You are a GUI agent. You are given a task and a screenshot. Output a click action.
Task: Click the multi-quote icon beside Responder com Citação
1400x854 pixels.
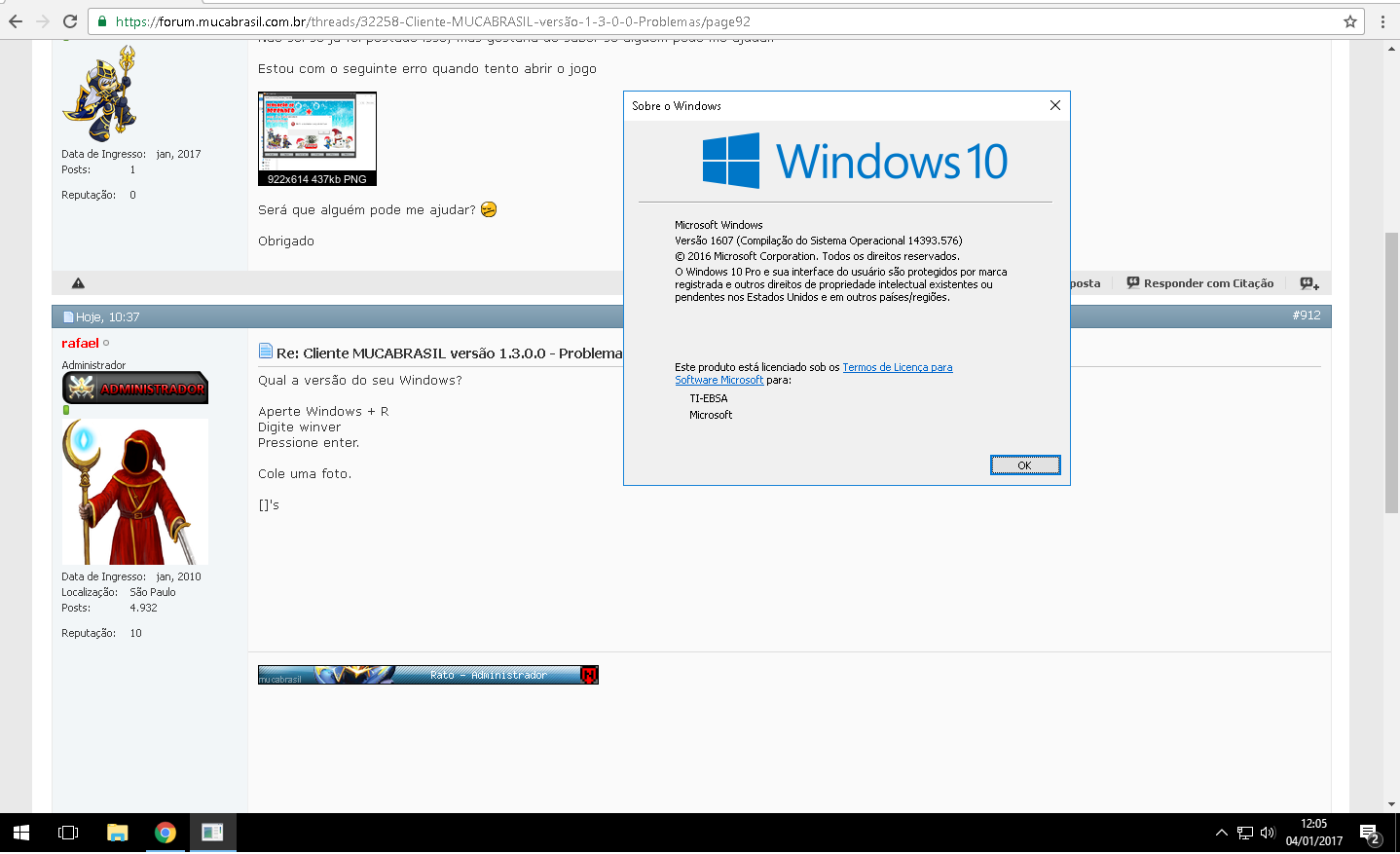tap(1309, 283)
